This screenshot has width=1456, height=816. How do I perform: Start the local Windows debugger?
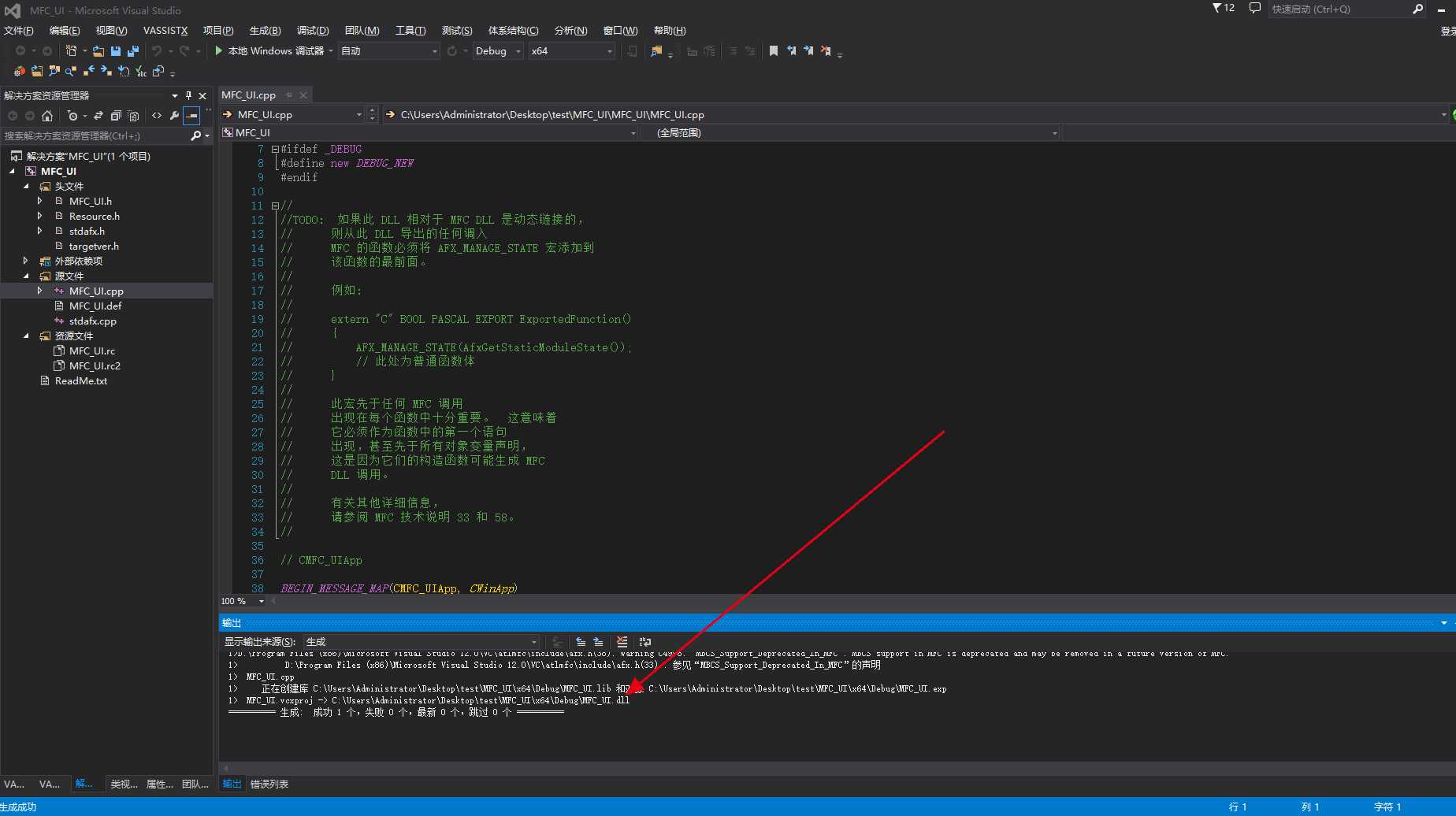[270, 50]
